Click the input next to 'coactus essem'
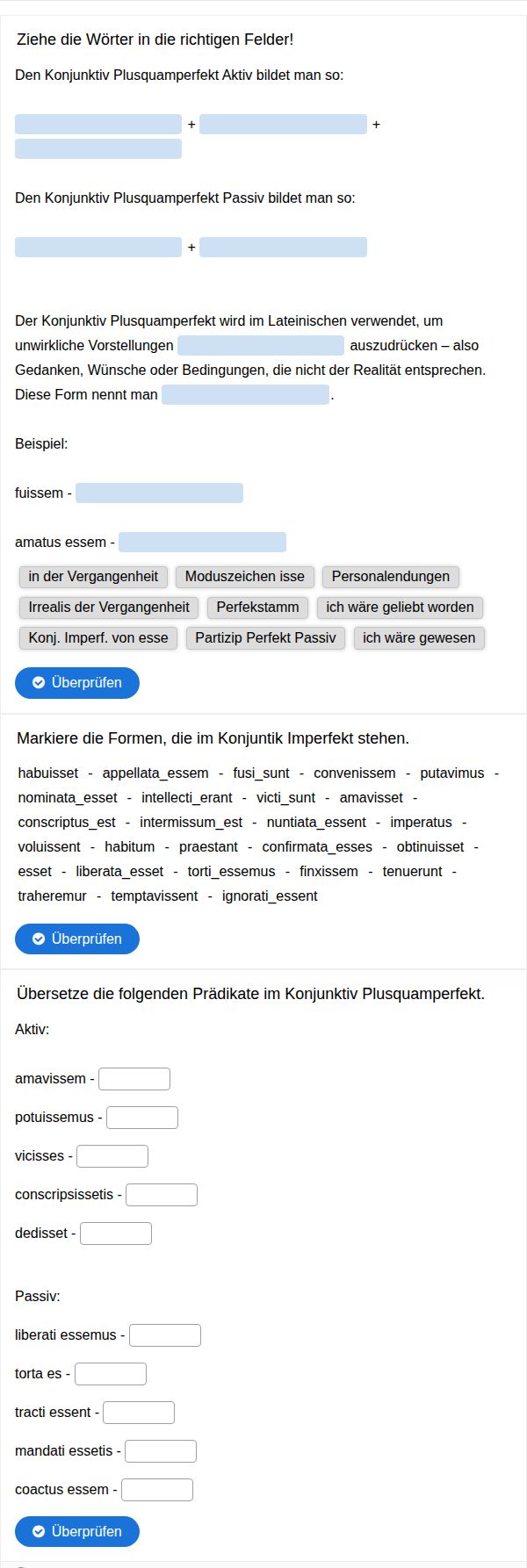527x1568 pixels. pos(157,1490)
